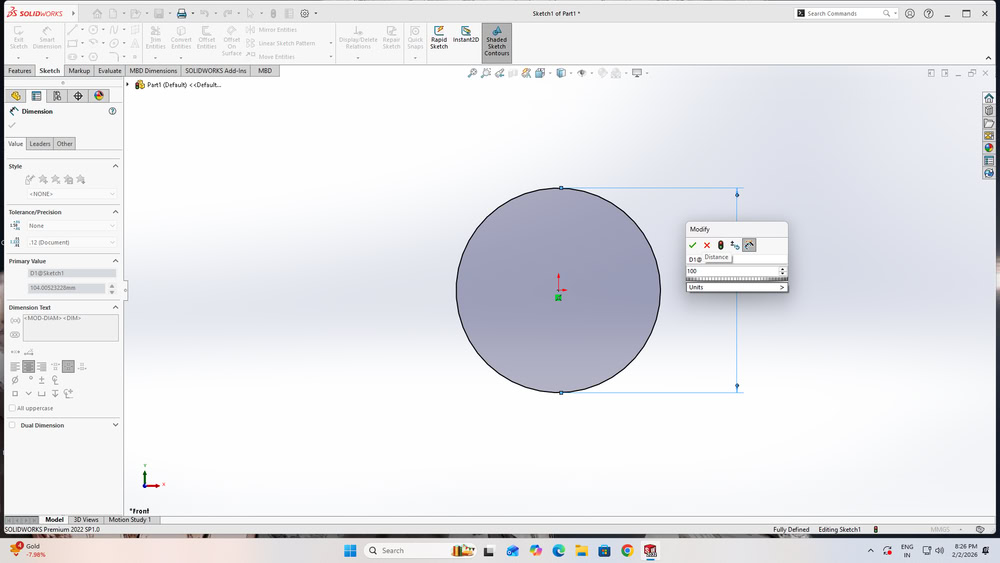Accept the value with green checkmark in Modify dialog
The width and height of the screenshot is (1000, 563).
point(693,245)
